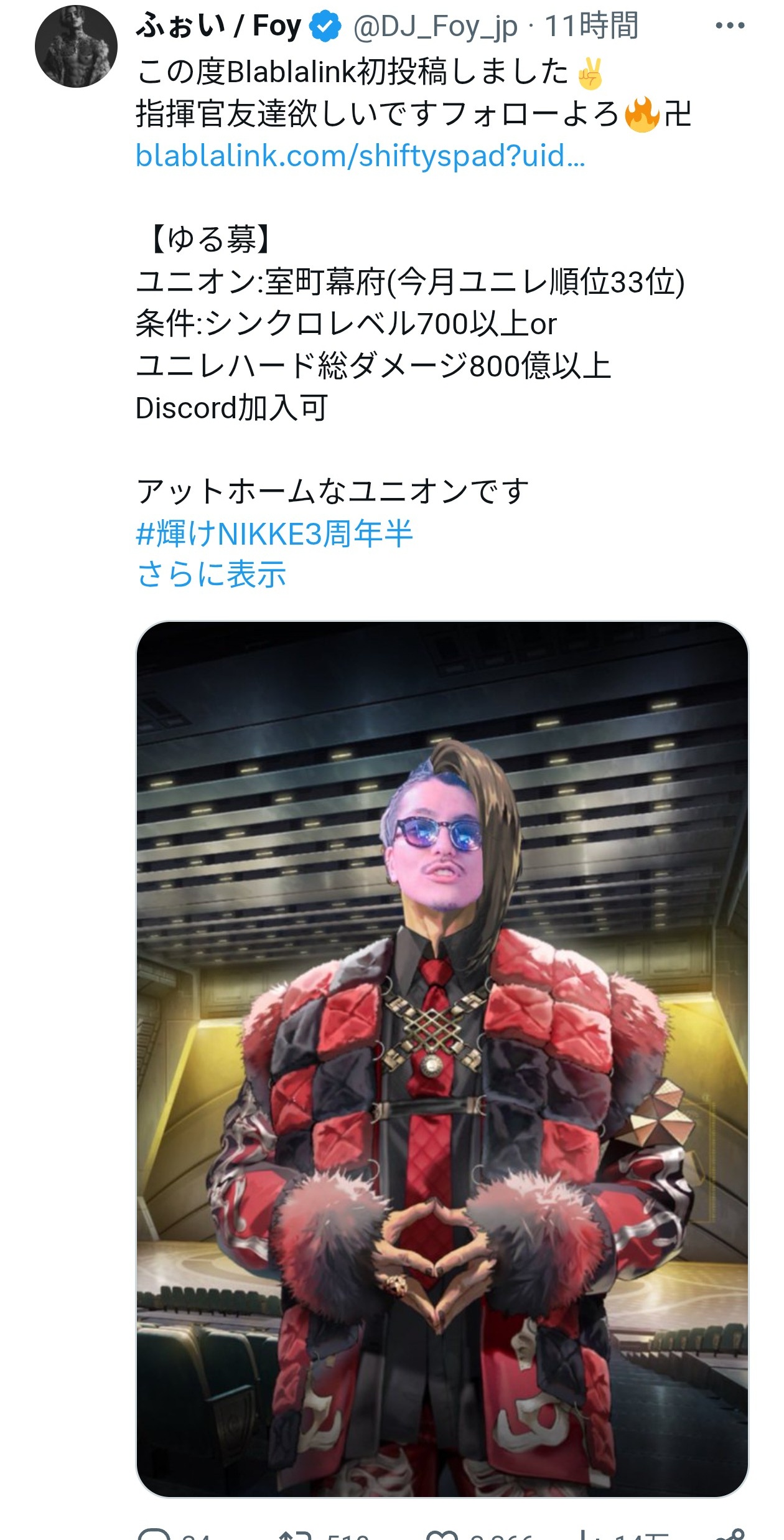Viewport: 784px width, 1540px height.
Task: Open the @DJ_Foy_jp handle
Action: click(x=435, y=26)
